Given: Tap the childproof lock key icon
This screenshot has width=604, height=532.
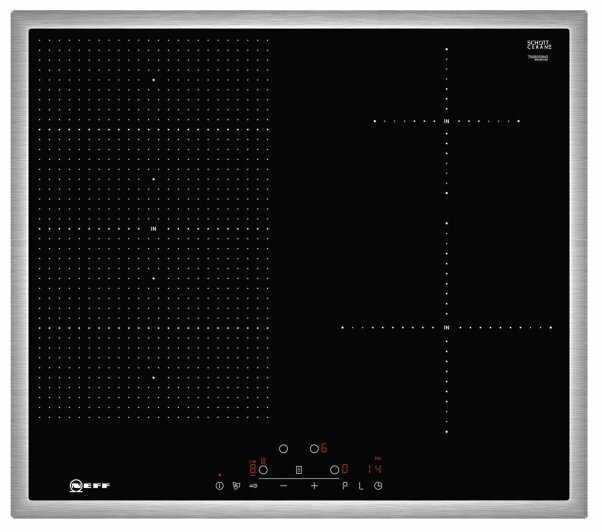Looking at the screenshot, I should pos(253,486).
